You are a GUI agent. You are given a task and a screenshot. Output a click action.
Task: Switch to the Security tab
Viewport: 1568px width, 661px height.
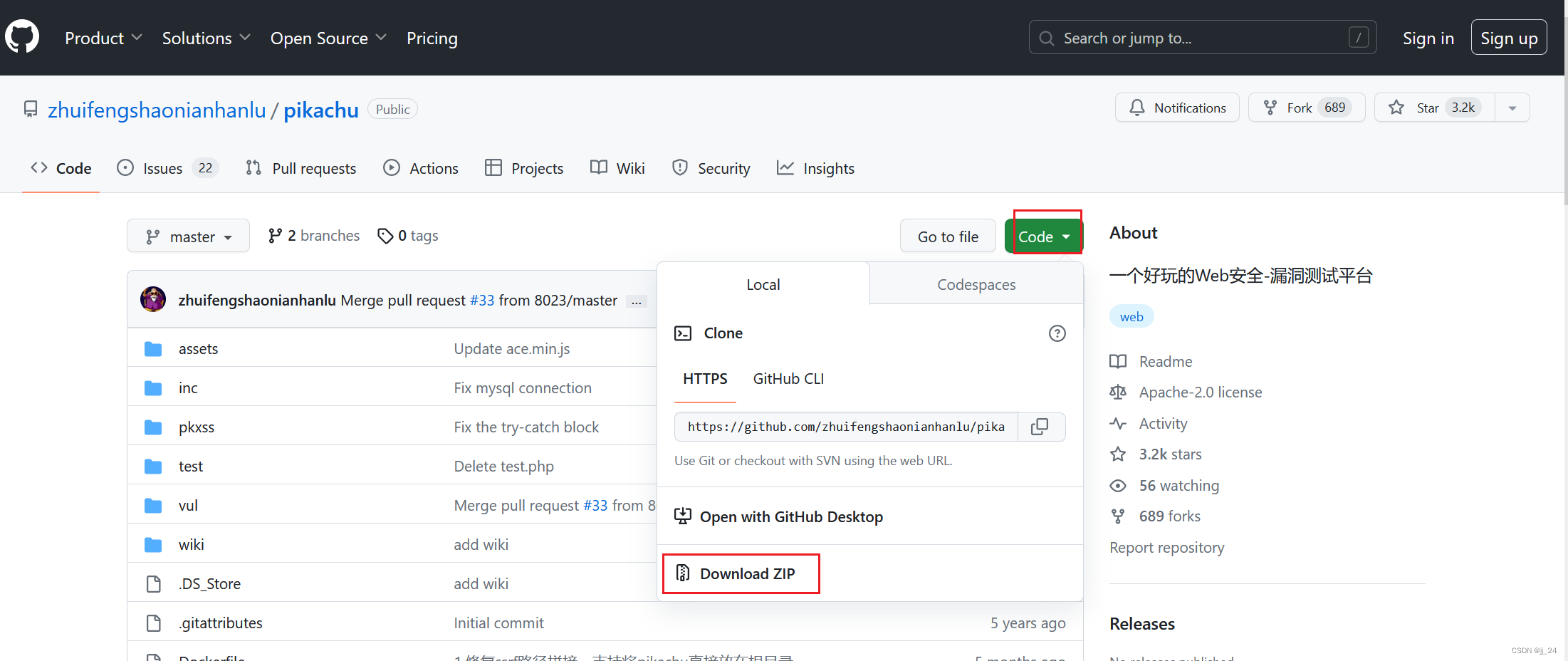click(711, 168)
